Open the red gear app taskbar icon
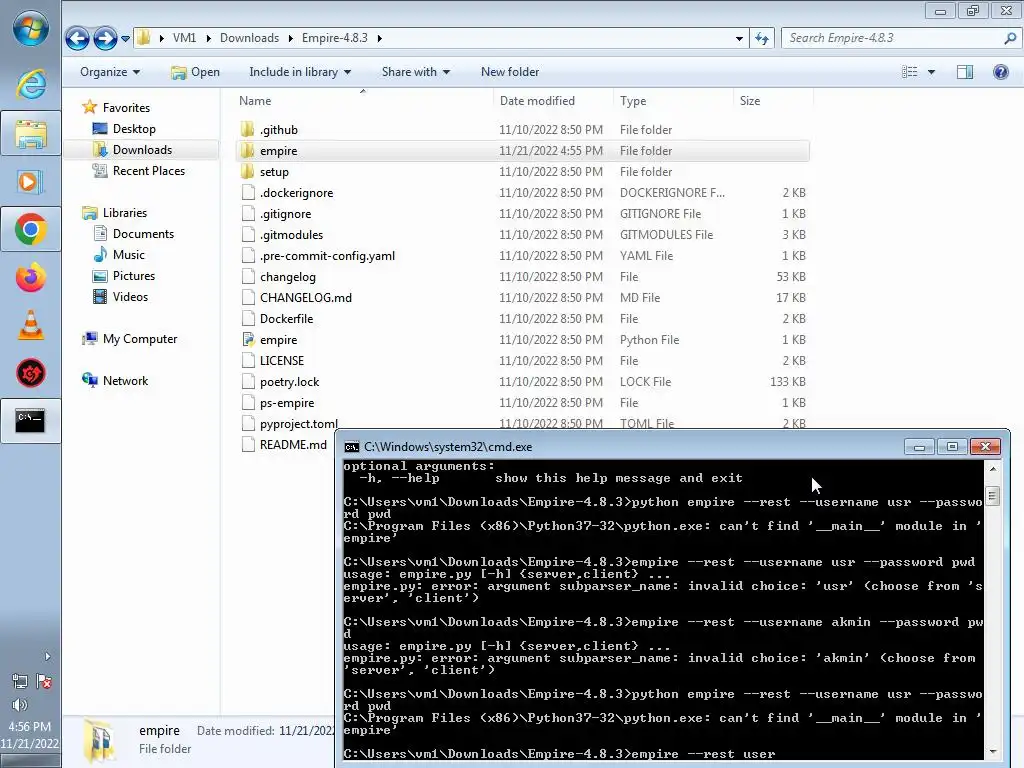Viewport: 1024px width, 768px height. coord(31,374)
